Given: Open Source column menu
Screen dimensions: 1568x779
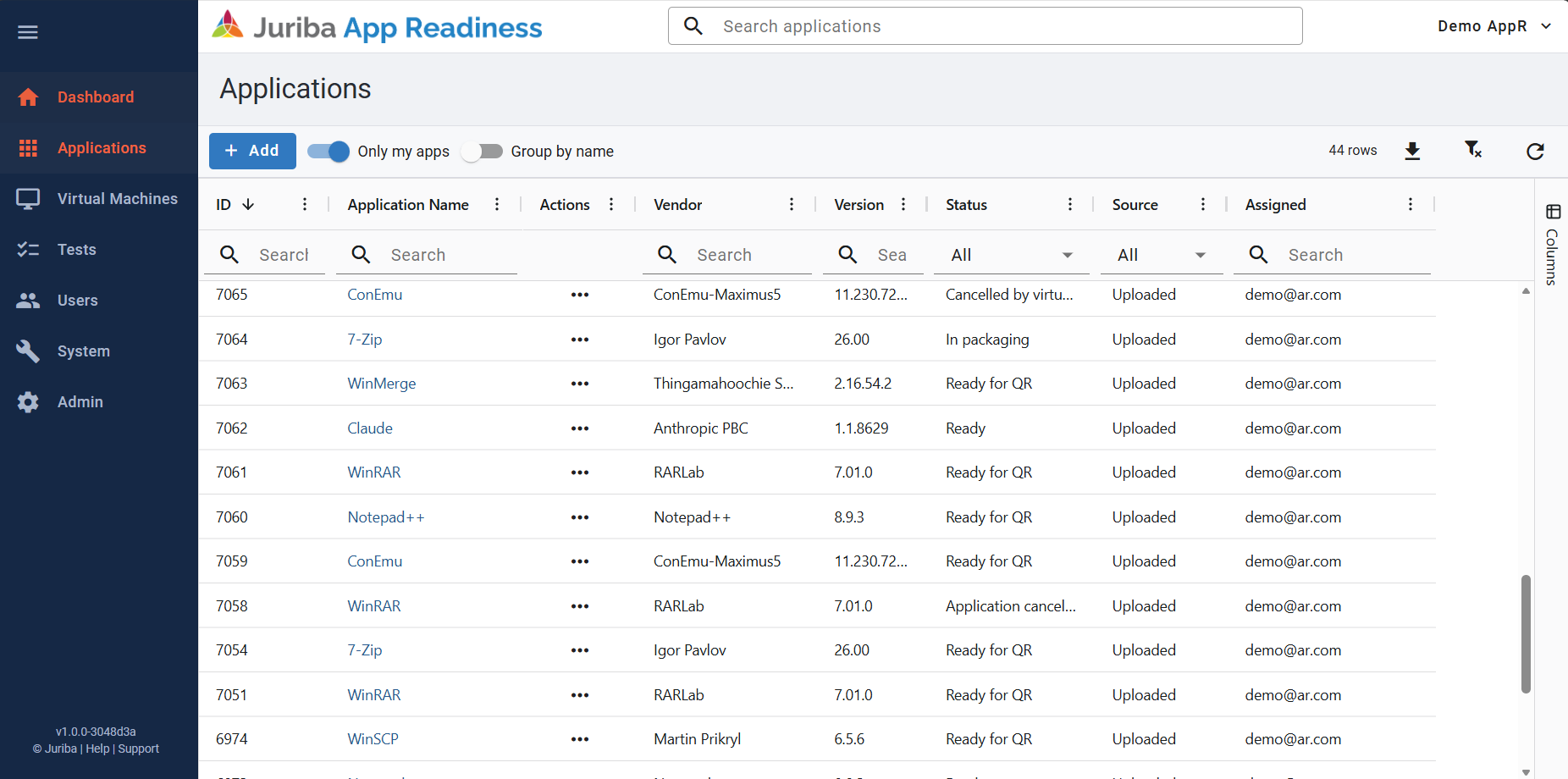Looking at the screenshot, I should pos(1203,204).
